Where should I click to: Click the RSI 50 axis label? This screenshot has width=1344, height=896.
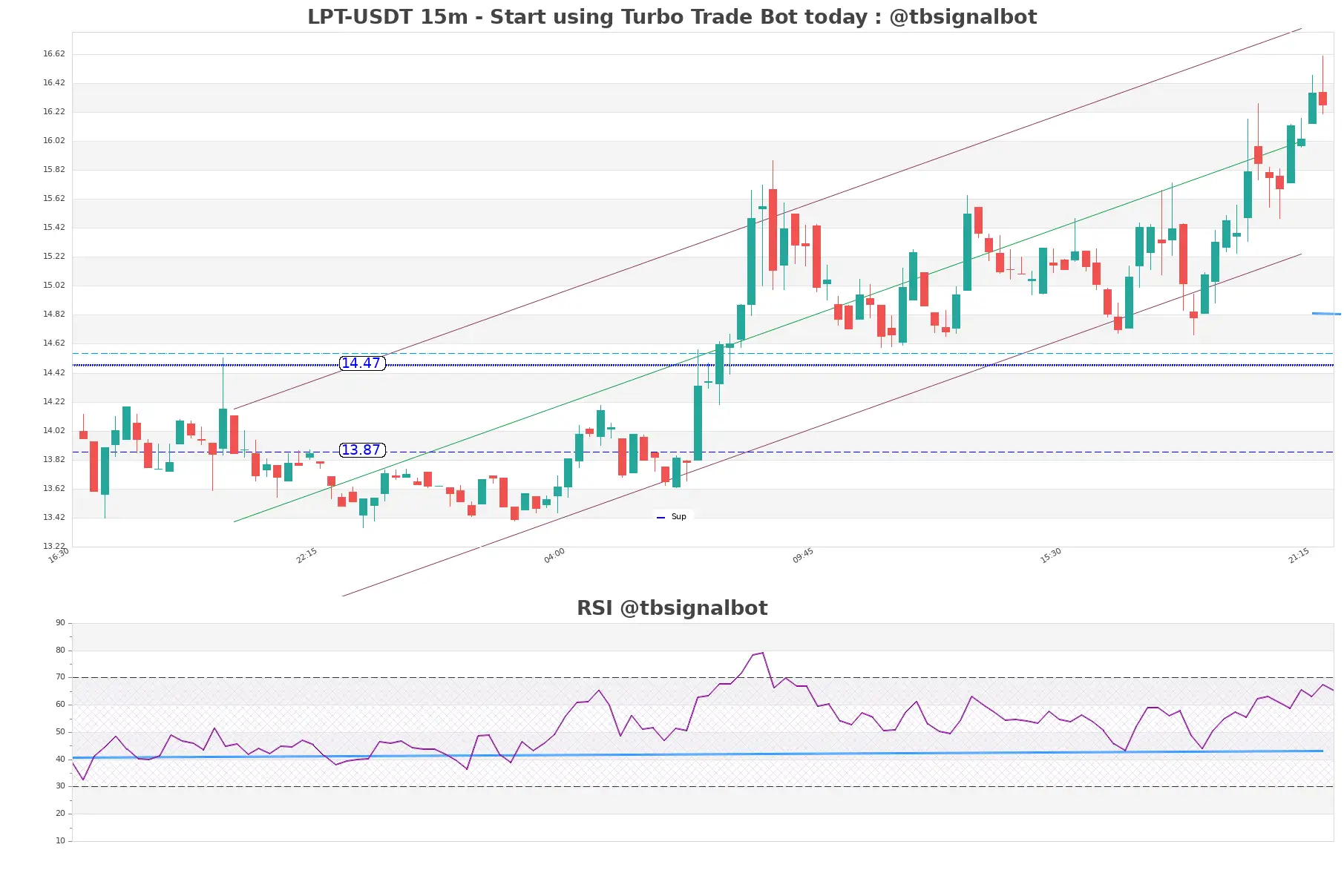(60, 732)
